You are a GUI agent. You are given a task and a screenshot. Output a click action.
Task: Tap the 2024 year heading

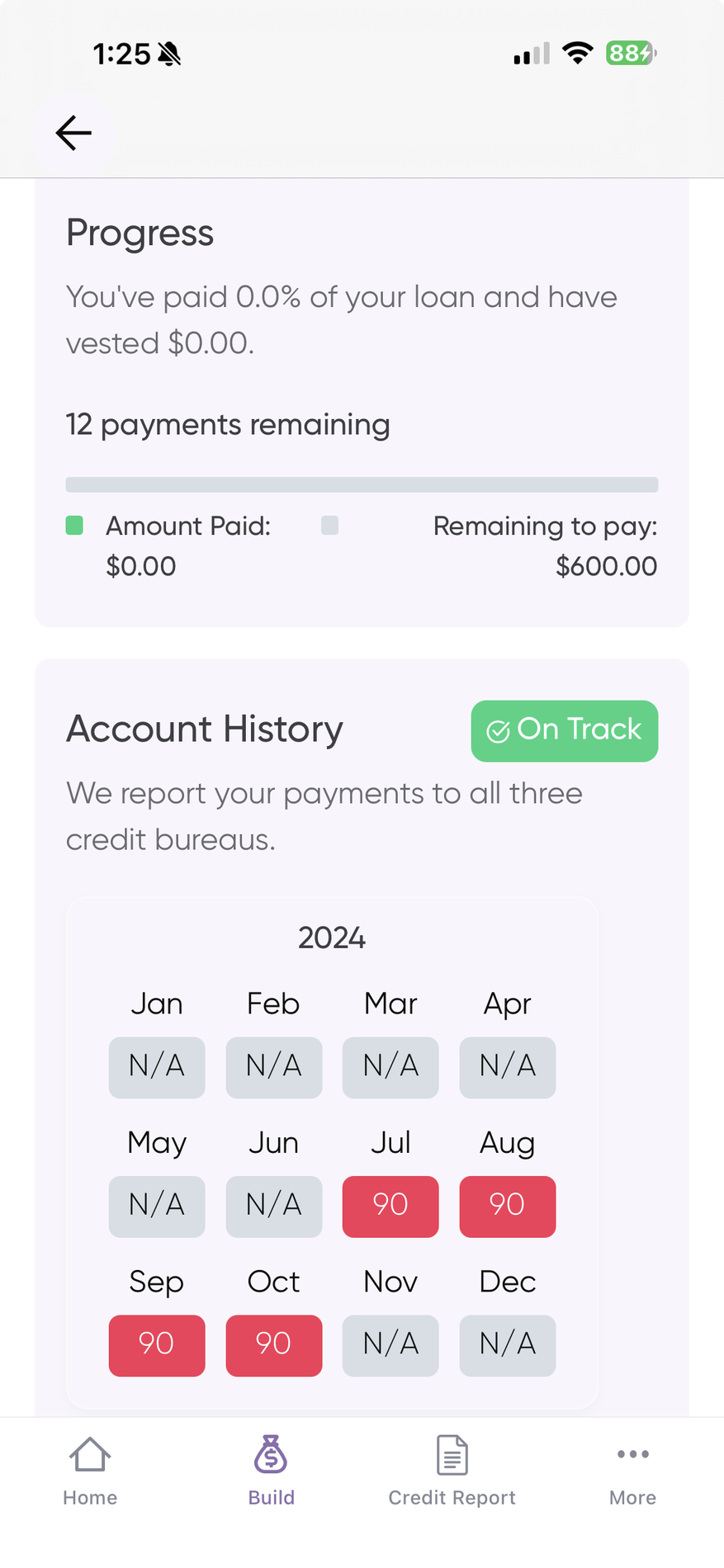(332, 938)
